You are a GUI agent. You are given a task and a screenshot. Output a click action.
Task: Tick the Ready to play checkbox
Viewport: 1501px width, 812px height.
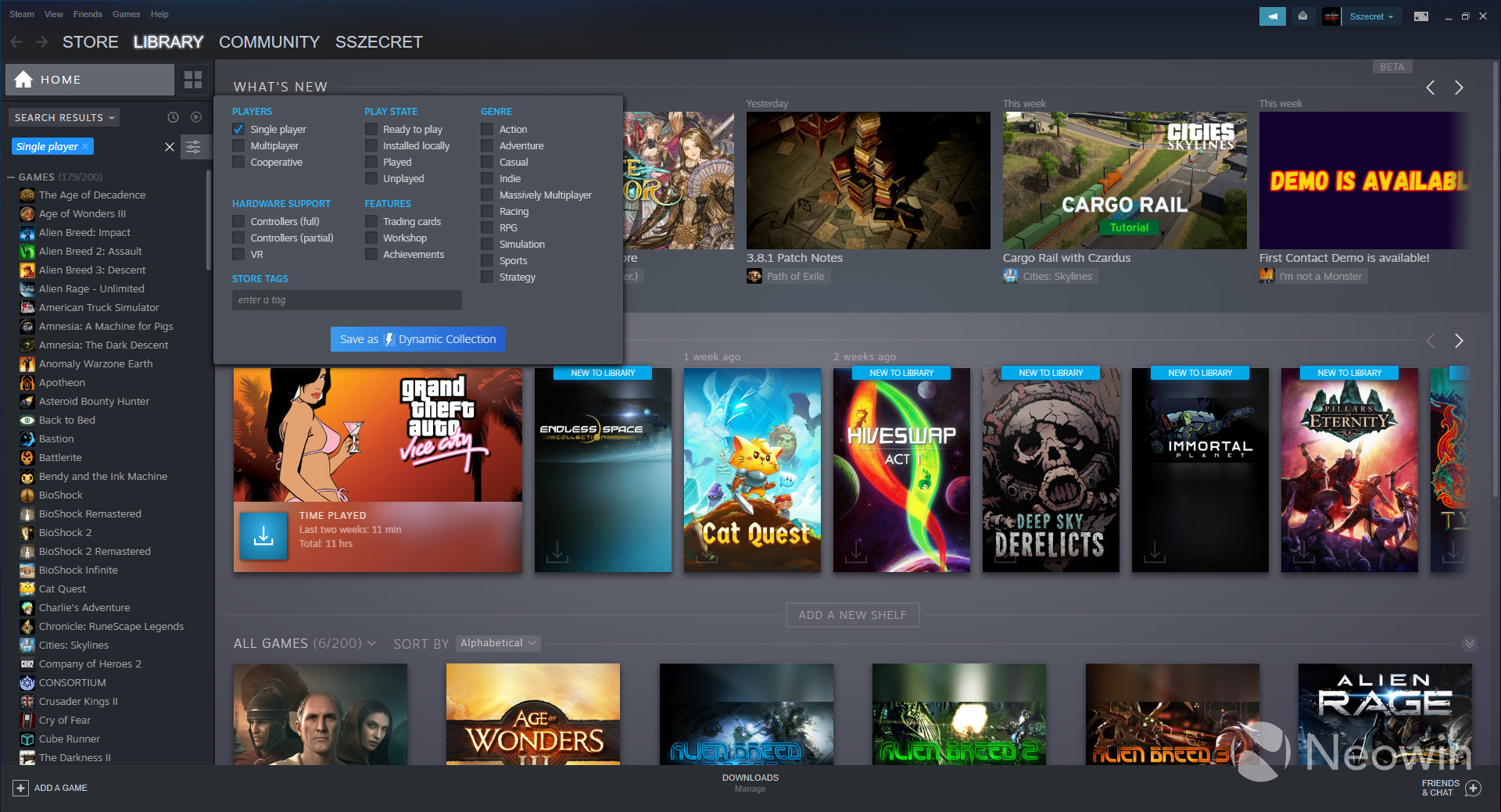(371, 129)
